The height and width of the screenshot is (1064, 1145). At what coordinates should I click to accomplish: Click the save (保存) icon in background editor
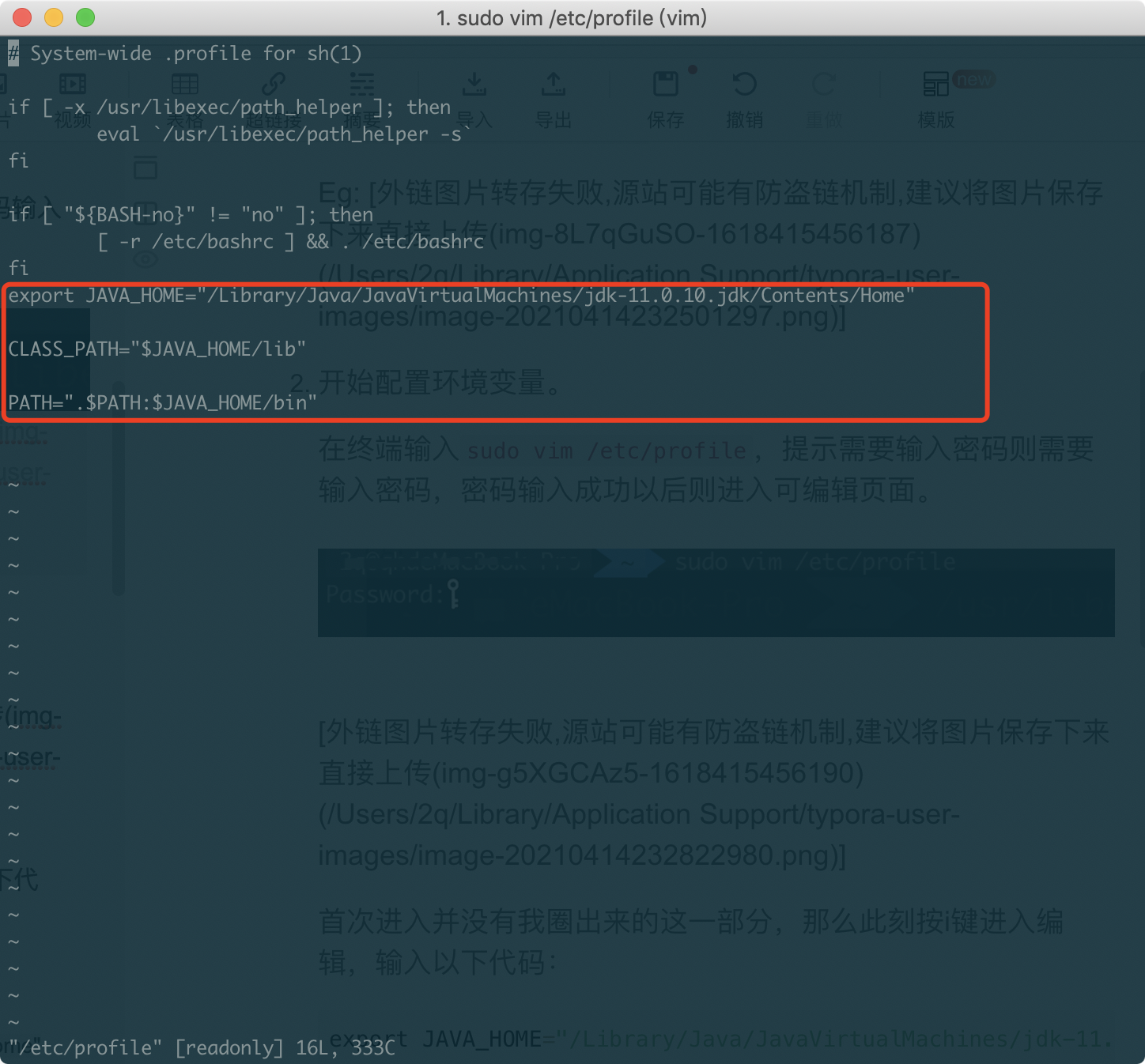[666, 84]
